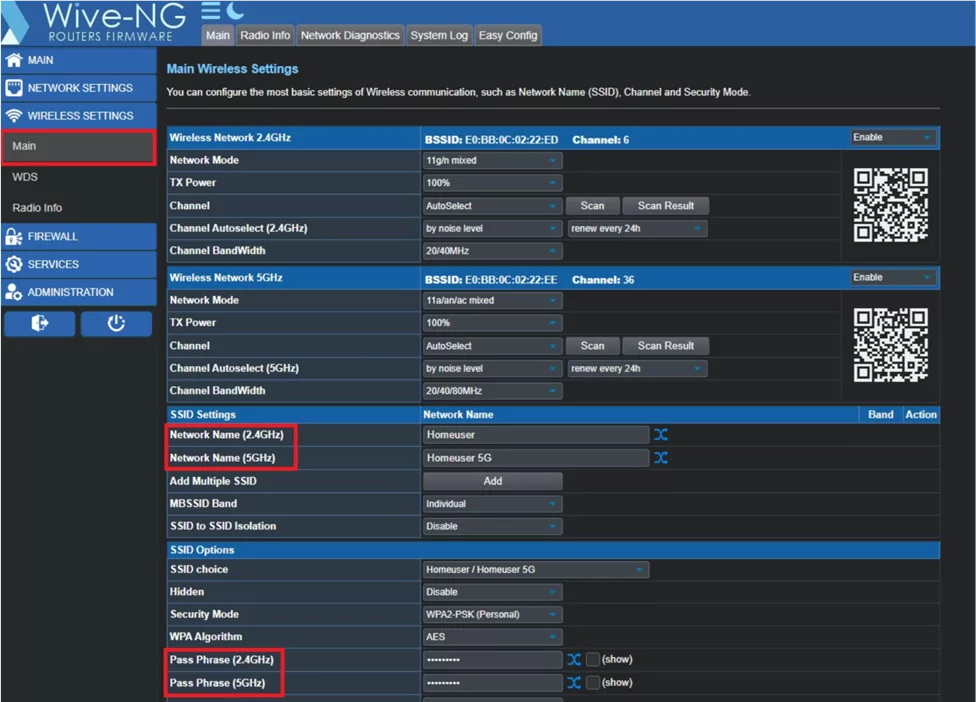Generate random 2.4GHz pass phrase via shuffle icon
Image resolution: width=976 pixels, height=702 pixels.
click(573, 660)
